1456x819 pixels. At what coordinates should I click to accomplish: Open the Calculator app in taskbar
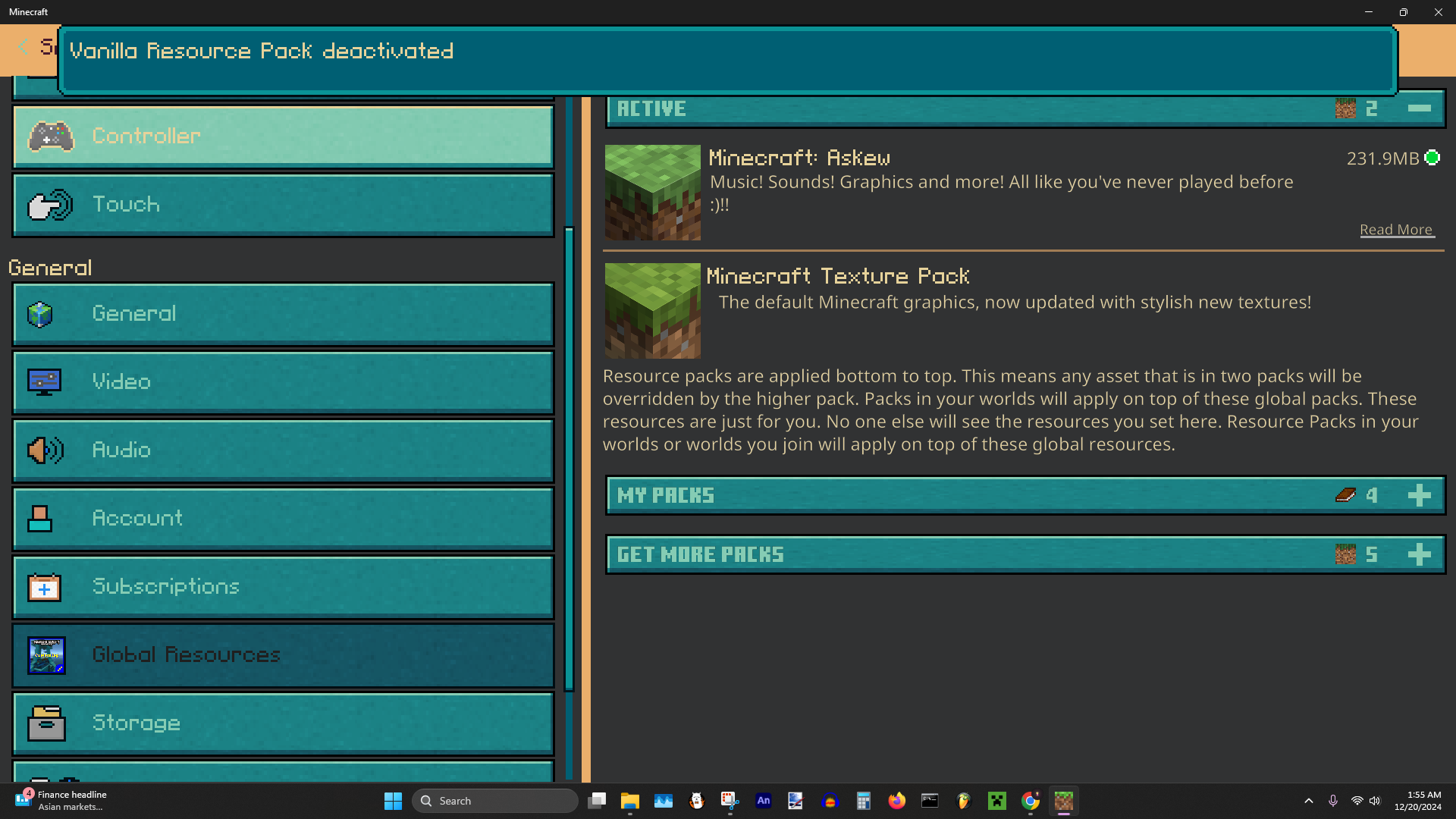coord(864,801)
